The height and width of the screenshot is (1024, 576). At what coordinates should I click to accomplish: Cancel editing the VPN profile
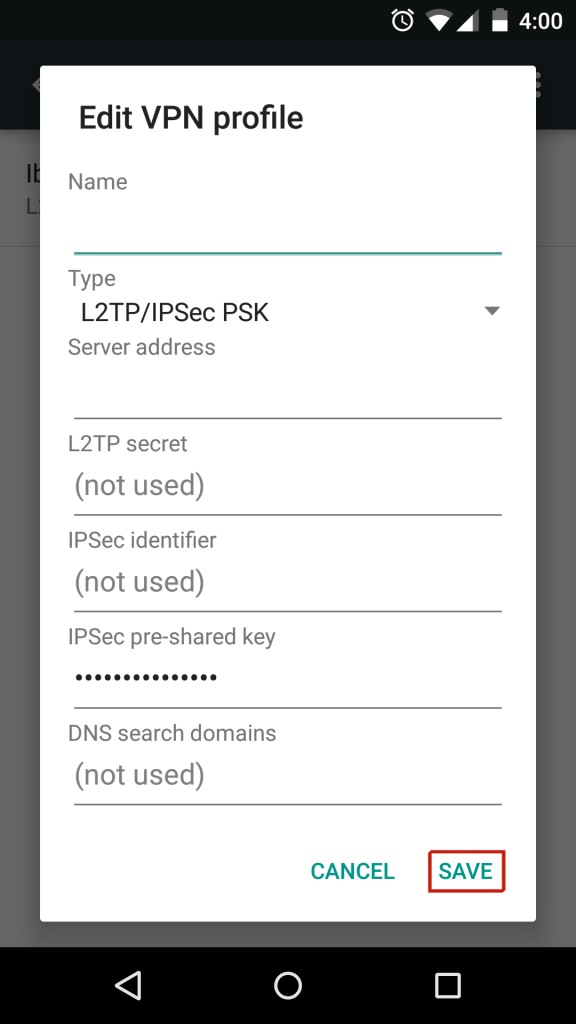[353, 871]
